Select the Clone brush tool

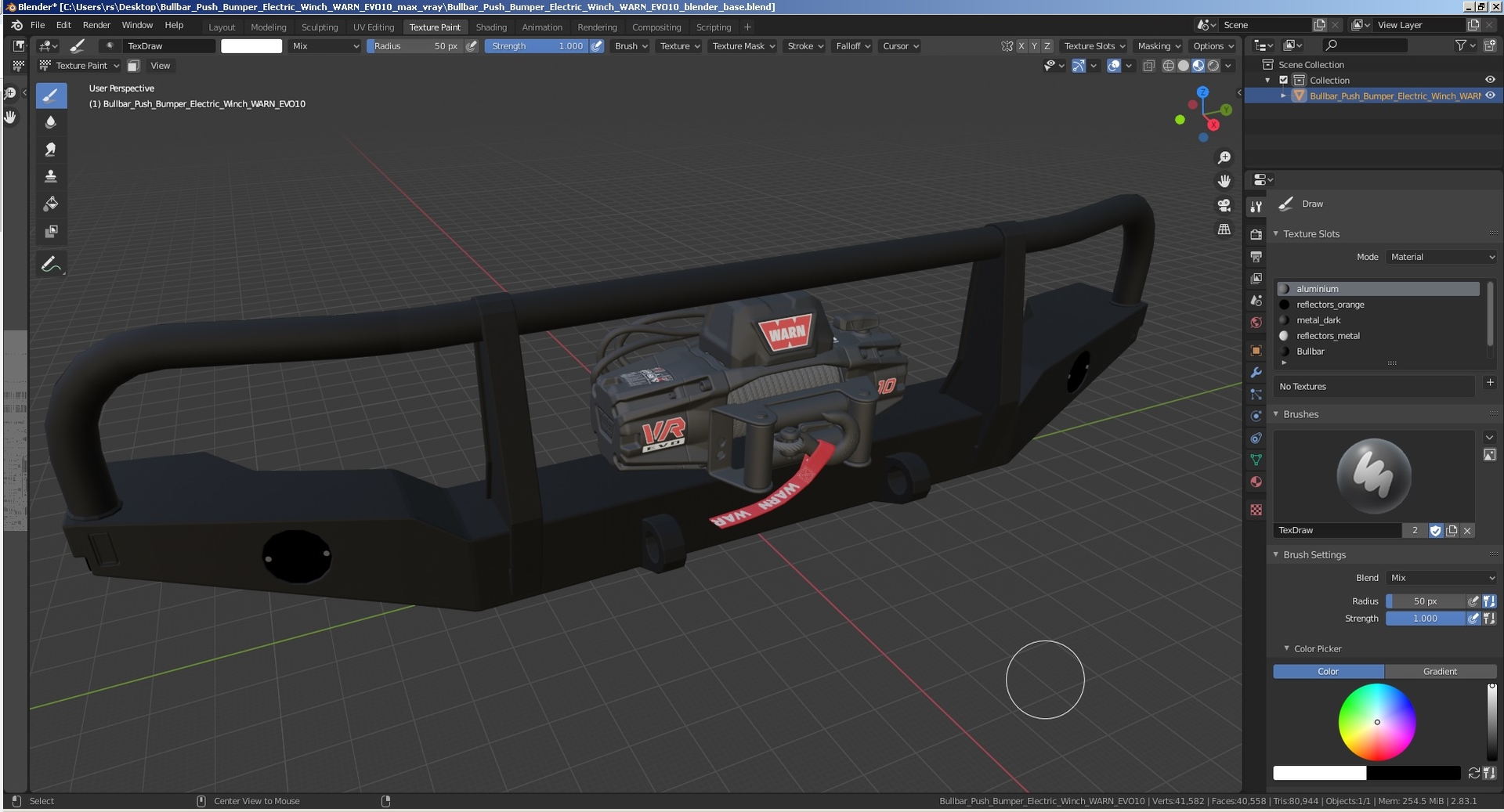pos(52,176)
